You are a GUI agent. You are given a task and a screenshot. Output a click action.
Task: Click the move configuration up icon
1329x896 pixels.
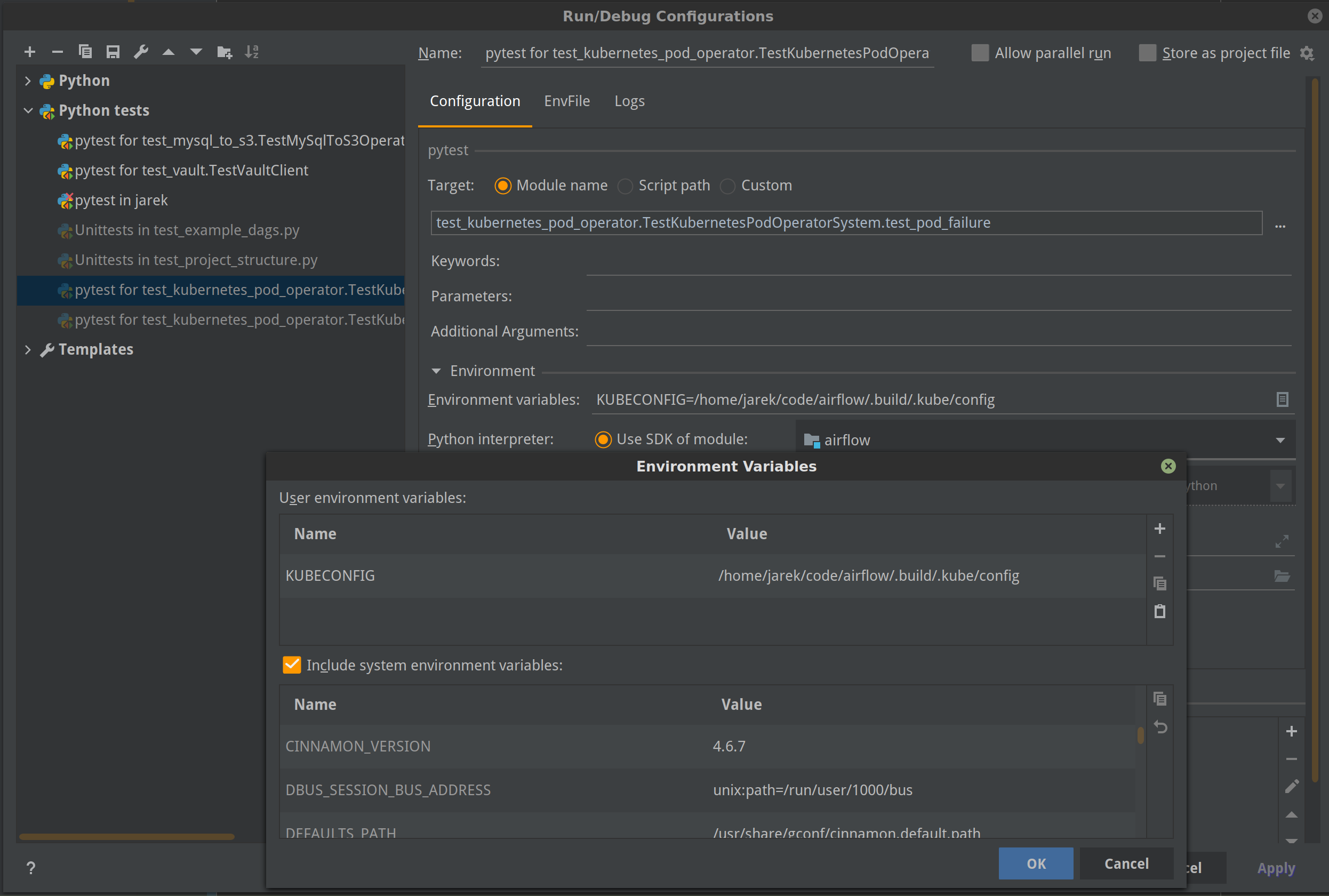pos(169,52)
